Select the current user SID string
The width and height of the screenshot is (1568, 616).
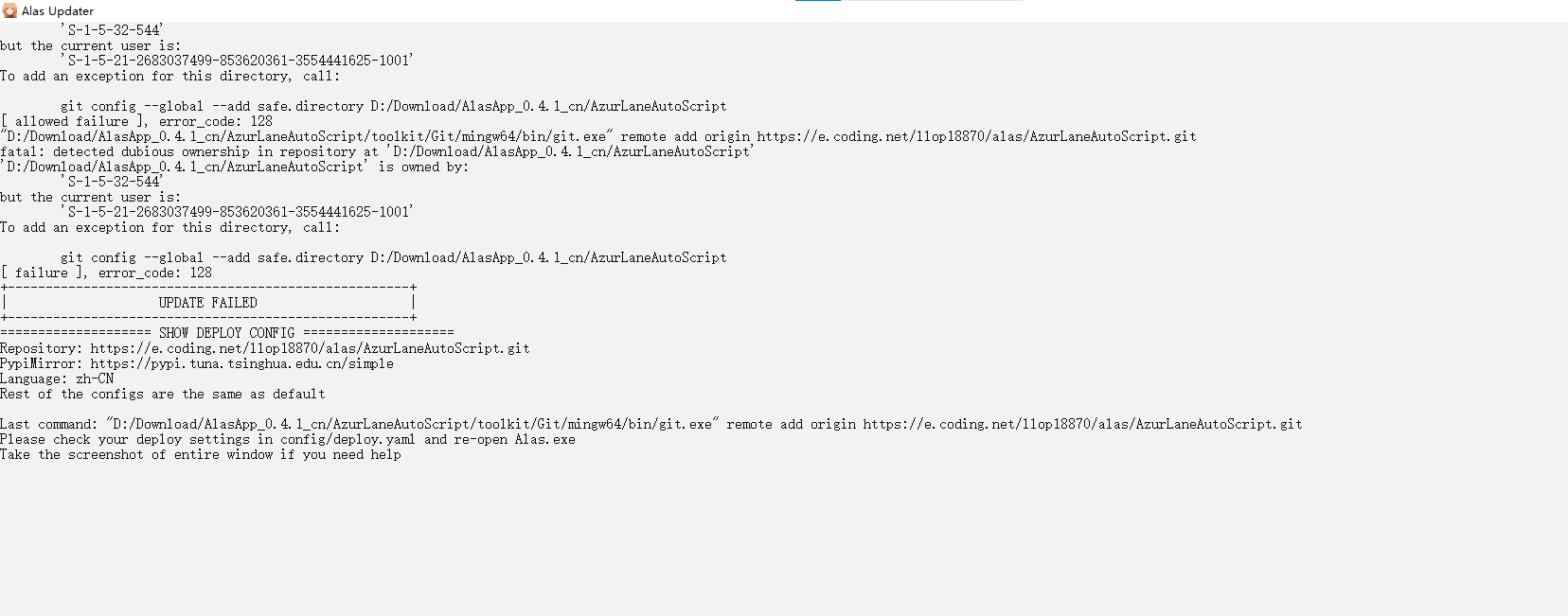pos(237,211)
